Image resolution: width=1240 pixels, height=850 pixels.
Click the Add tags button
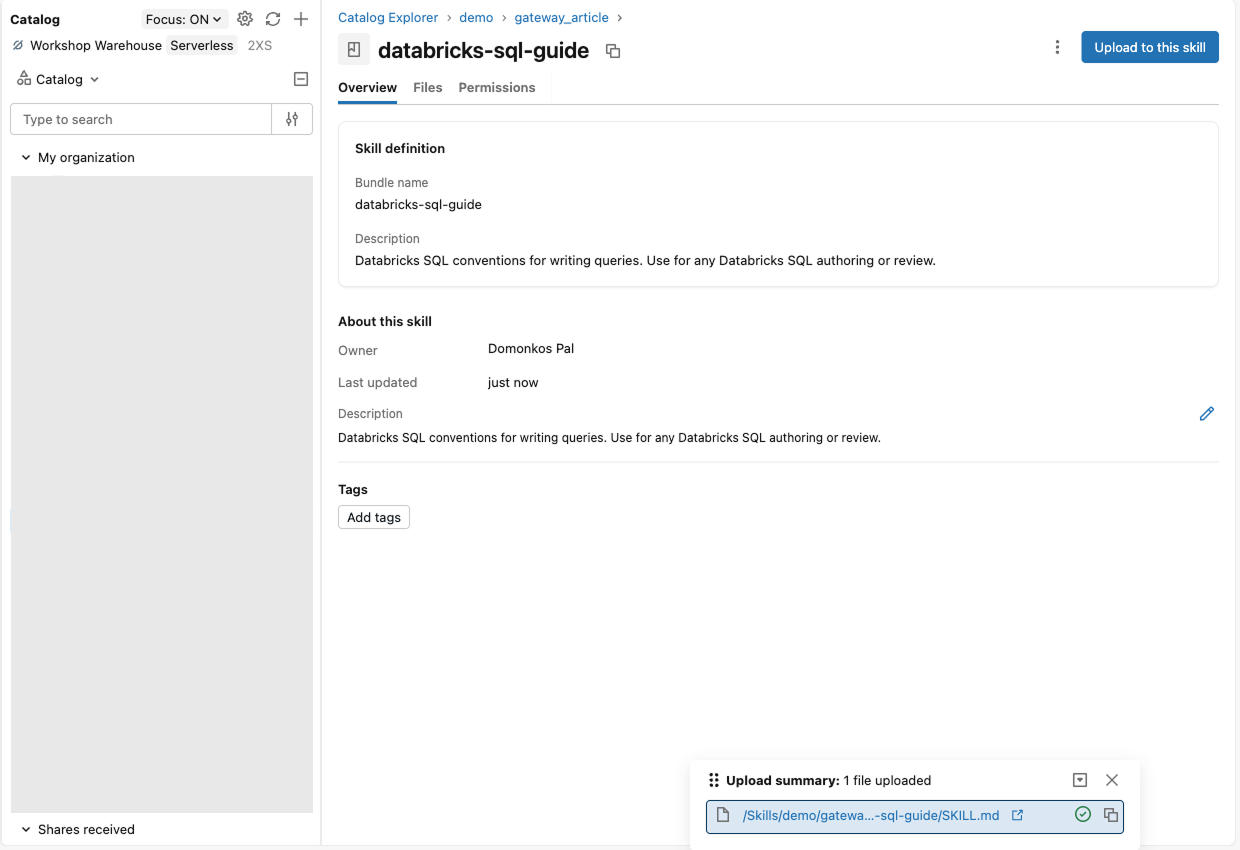(374, 517)
